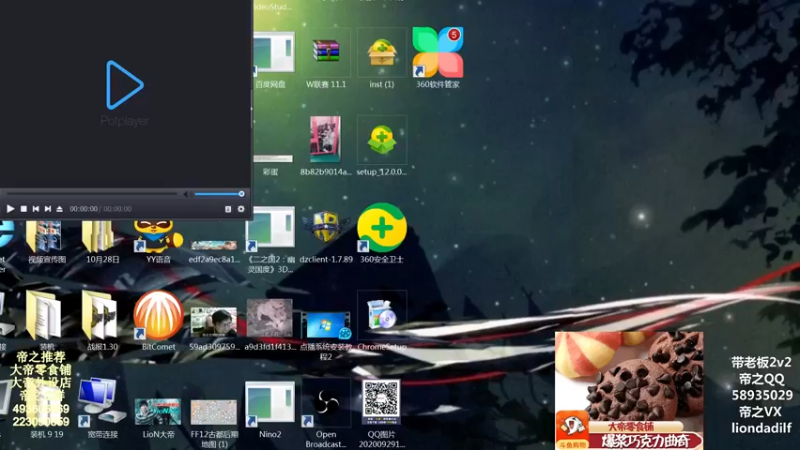The image size is (800, 450).
Task: Open the 点播系统安装教程2 video file
Action: 326,334
